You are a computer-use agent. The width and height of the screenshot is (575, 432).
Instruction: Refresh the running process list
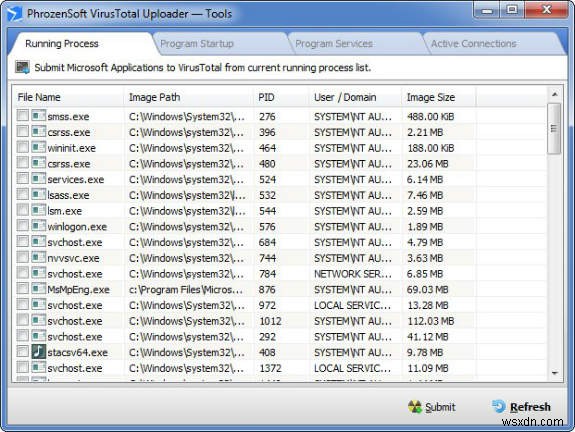click(x=521, y=407)
